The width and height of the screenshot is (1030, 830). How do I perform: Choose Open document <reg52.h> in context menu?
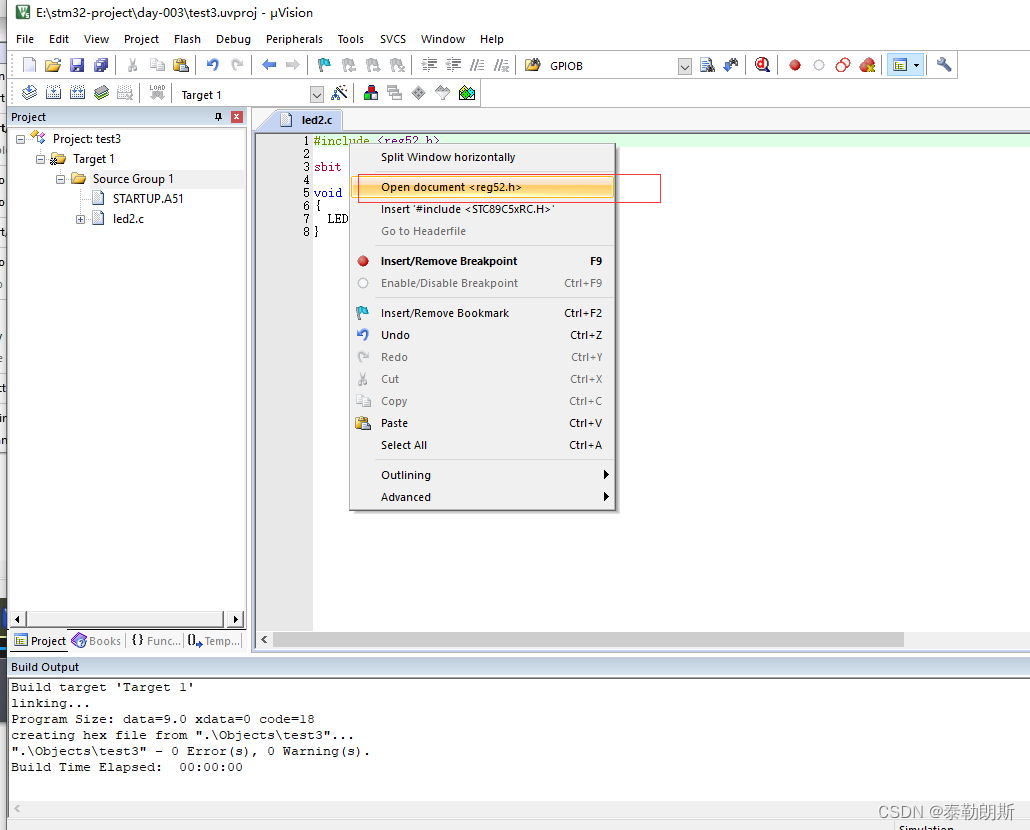[483, 187]
